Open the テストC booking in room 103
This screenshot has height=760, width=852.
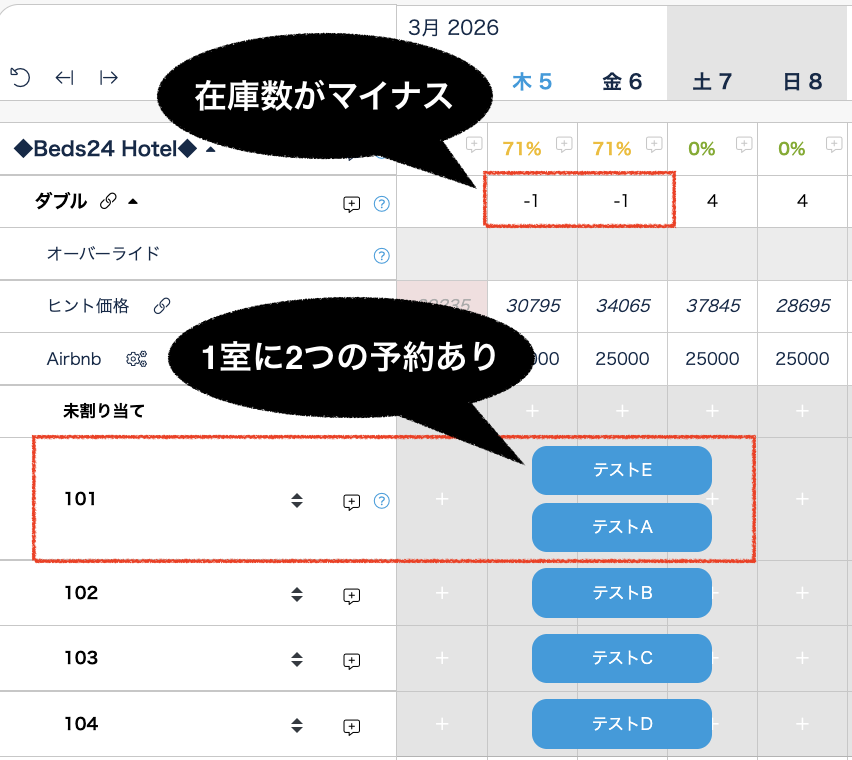[621, 658]
